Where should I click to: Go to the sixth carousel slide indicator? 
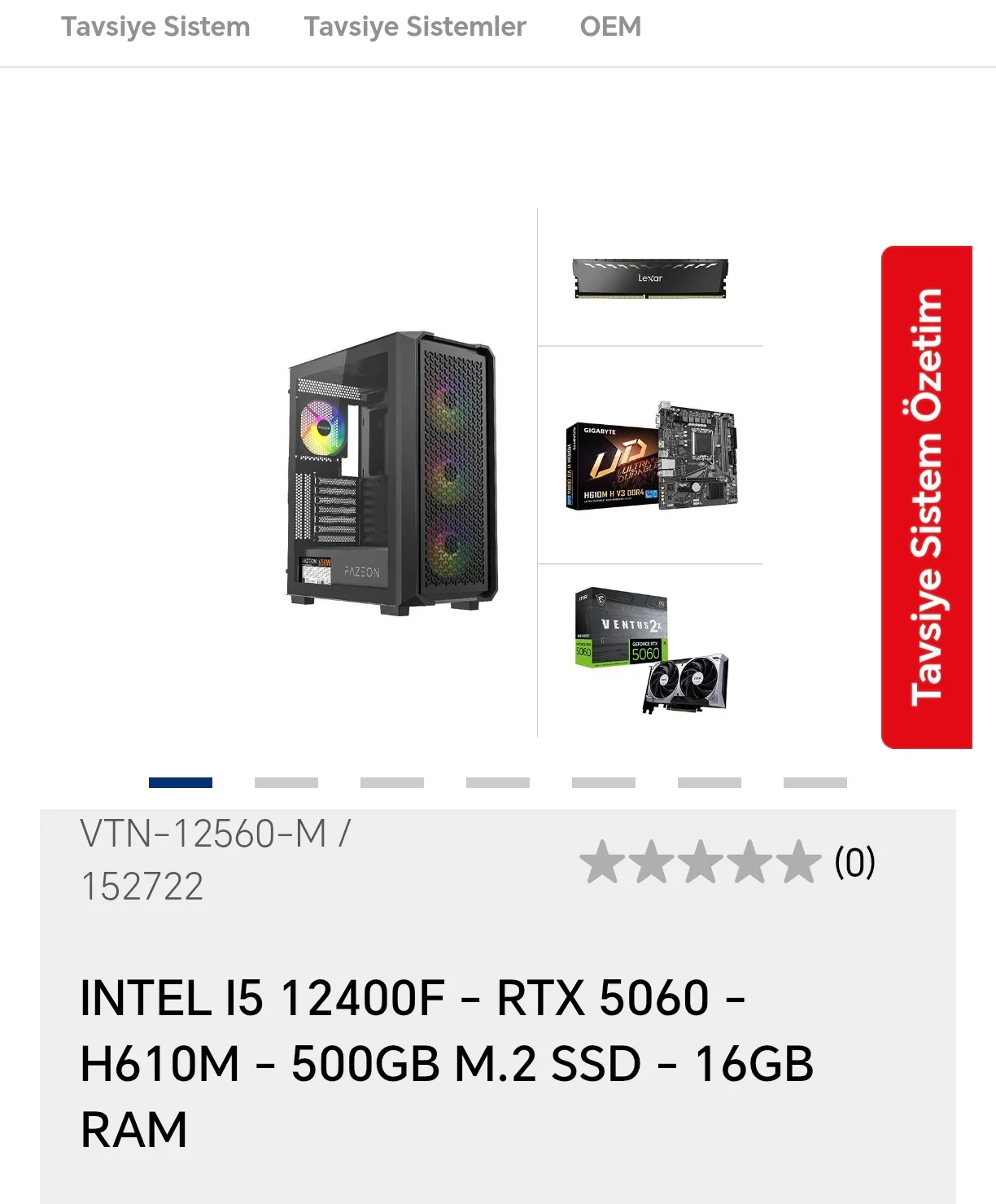(710, 782)
